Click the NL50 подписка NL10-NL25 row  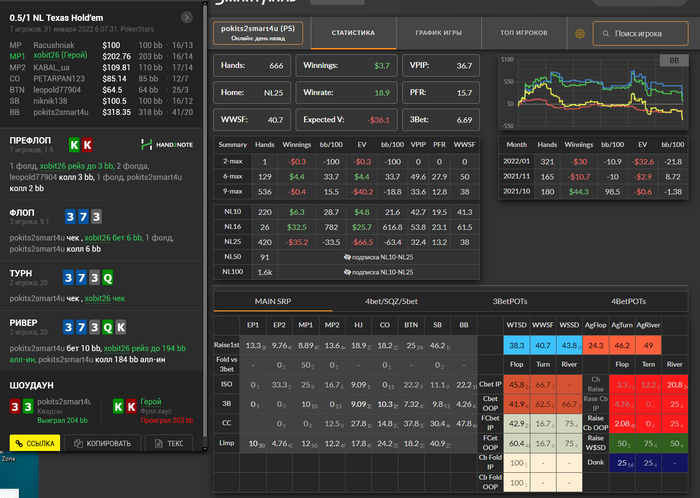click(x=346, y=257)
